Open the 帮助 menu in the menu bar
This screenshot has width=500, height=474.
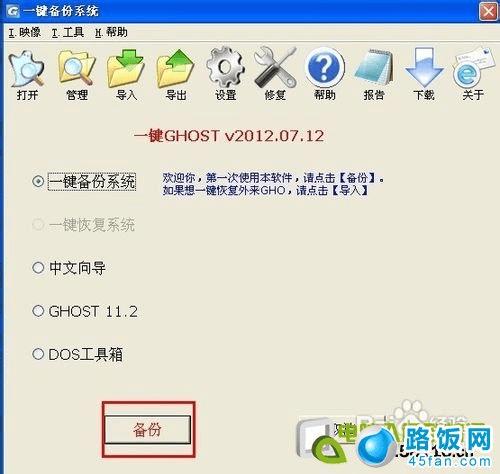click(111, 32)
